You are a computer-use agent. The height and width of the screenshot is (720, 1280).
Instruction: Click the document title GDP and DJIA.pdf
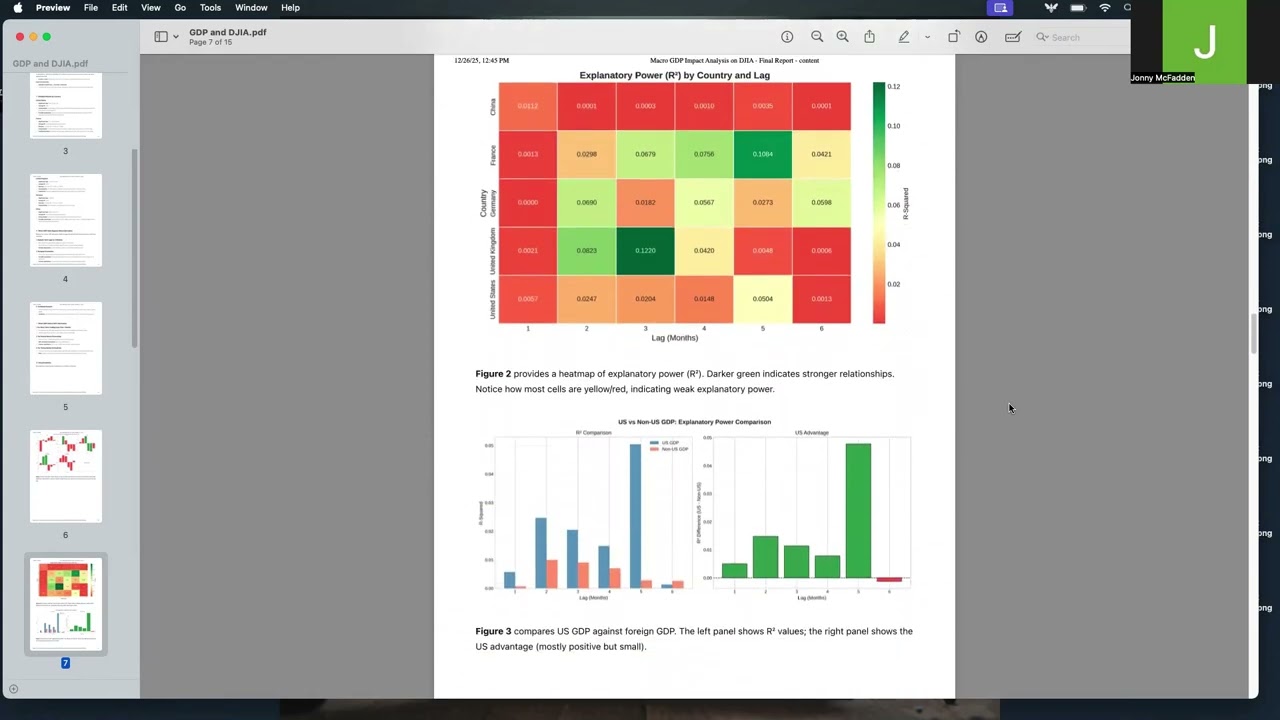point(228,32)
